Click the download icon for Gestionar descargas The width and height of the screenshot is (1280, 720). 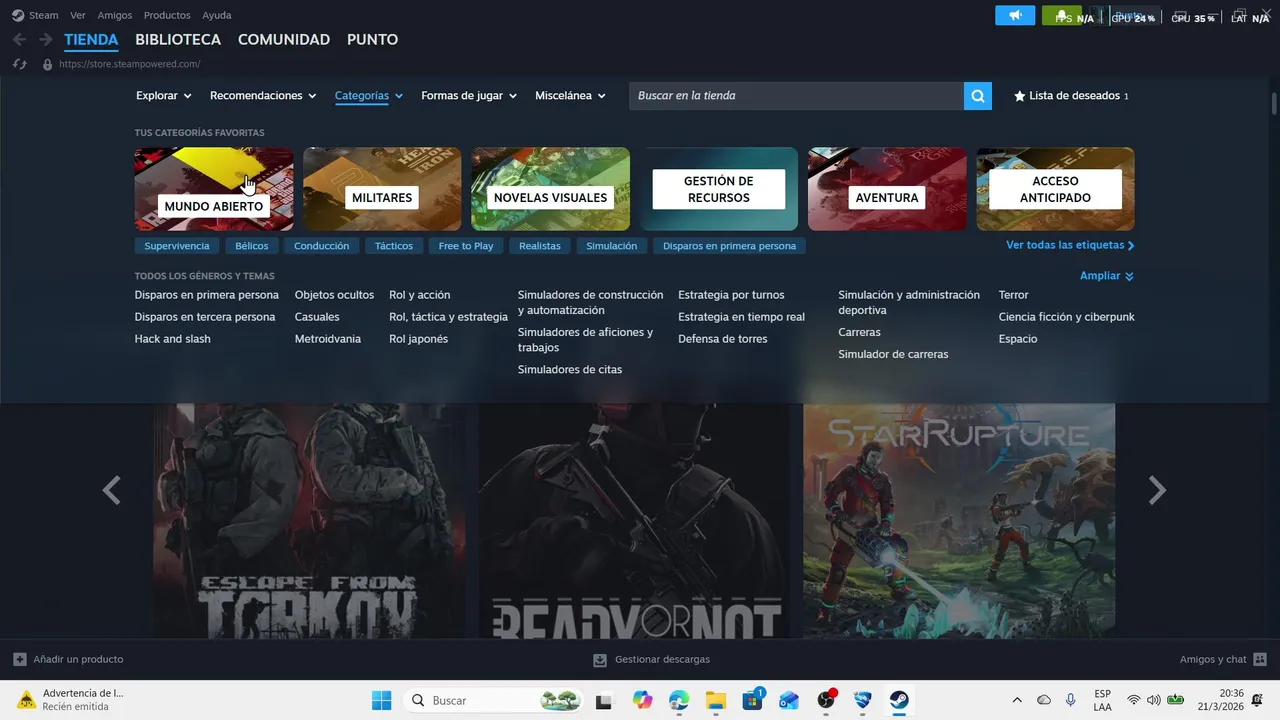click(600, 660)
